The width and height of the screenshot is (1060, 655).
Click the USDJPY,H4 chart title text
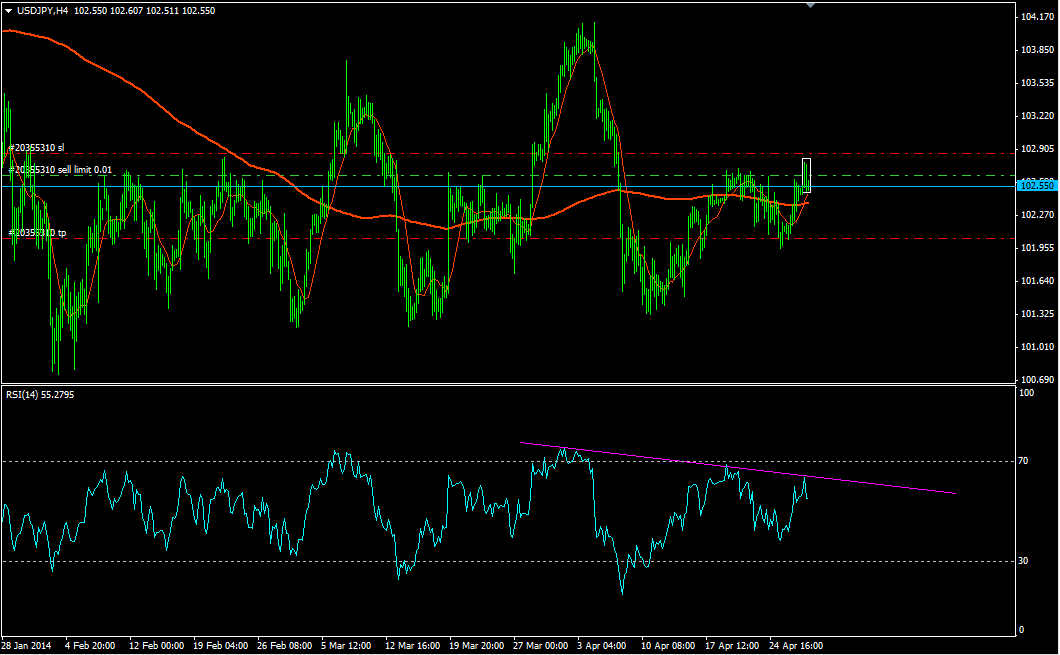tap(43, 11)
